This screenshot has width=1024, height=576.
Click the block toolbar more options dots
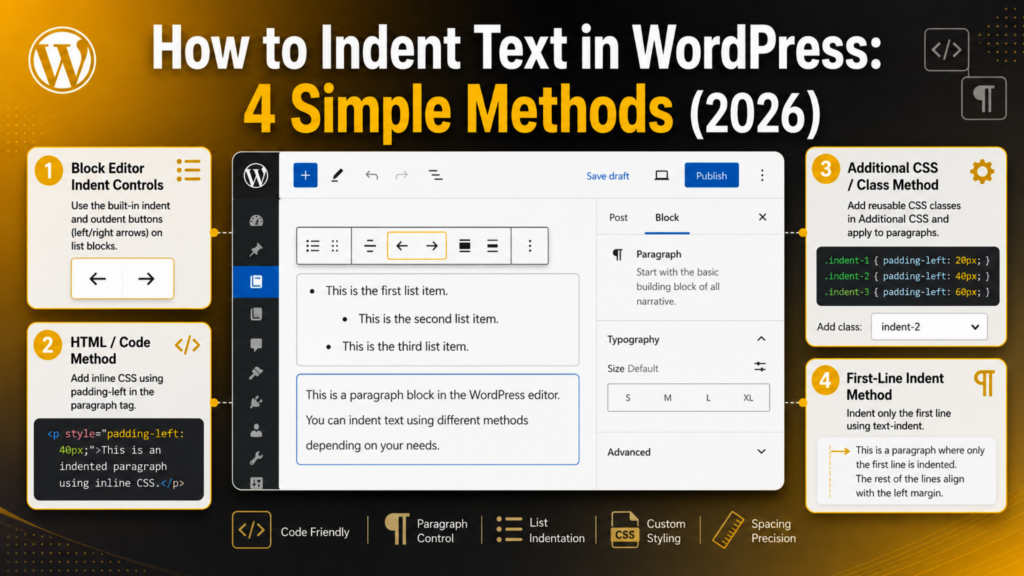pyautogui.click(x=530, y=246)
